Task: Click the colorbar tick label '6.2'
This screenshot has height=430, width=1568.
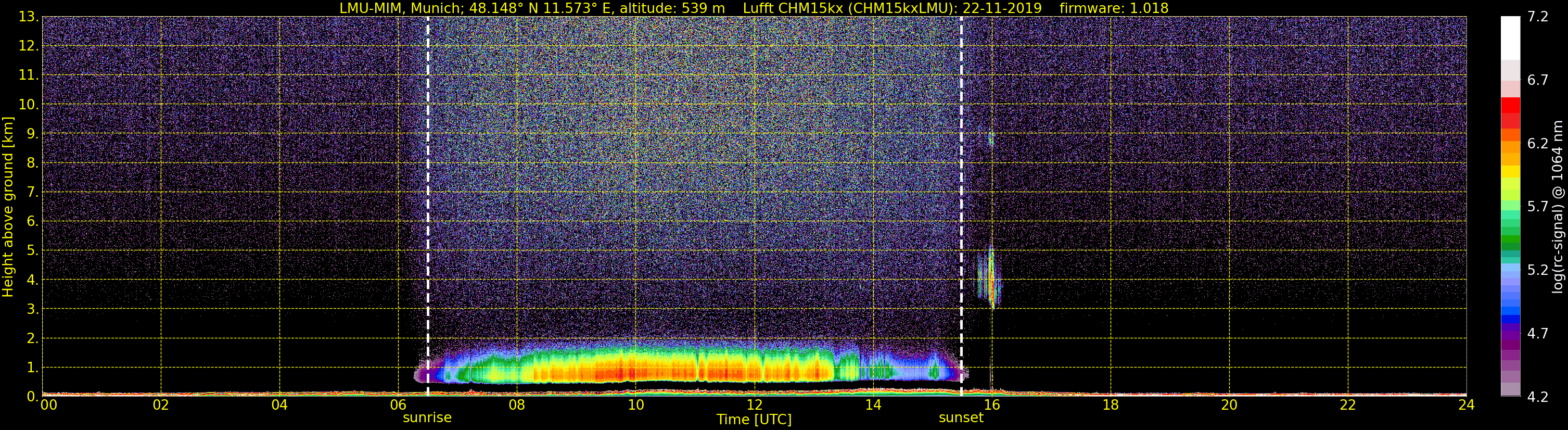Action: click(1538, 143)
